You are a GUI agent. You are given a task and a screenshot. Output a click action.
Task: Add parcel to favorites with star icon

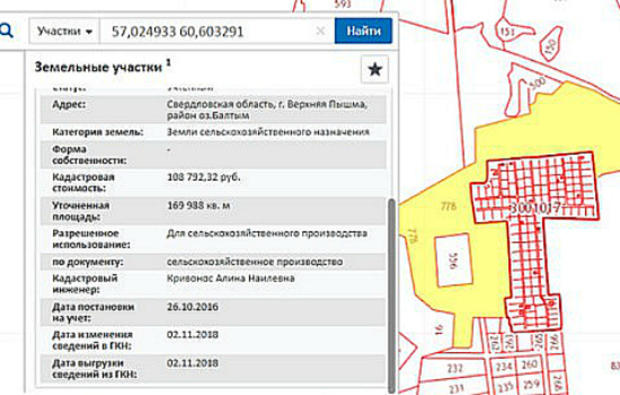tap(374, 69)
